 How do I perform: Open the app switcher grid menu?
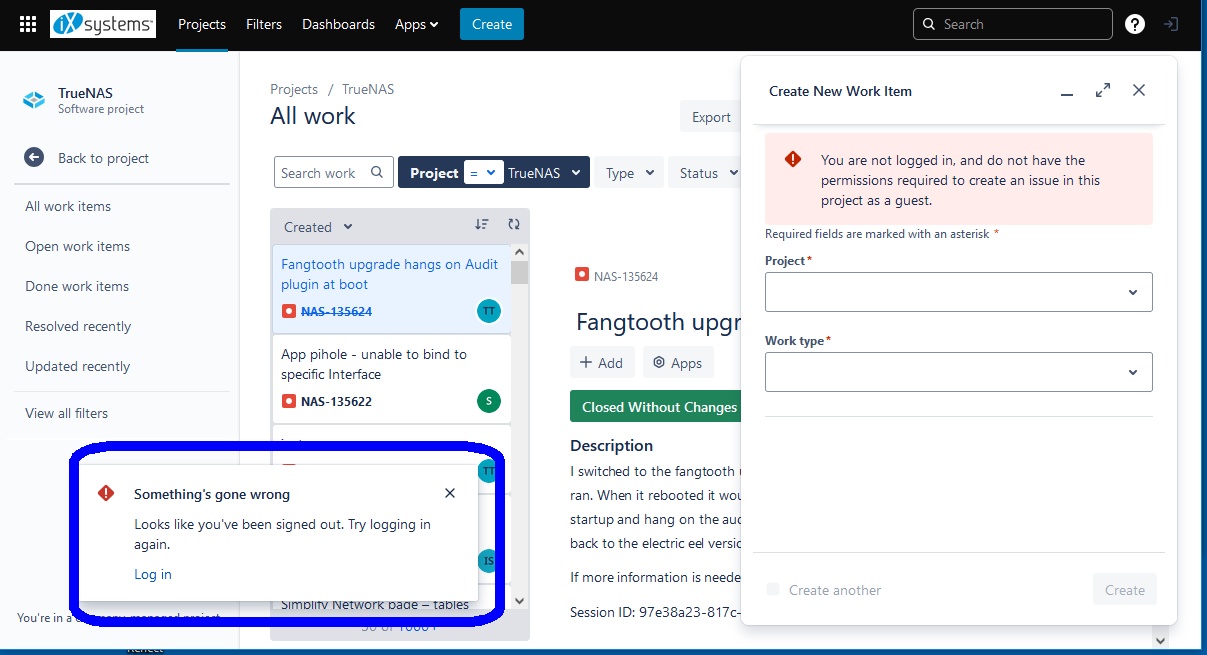[x=28, y=24]
